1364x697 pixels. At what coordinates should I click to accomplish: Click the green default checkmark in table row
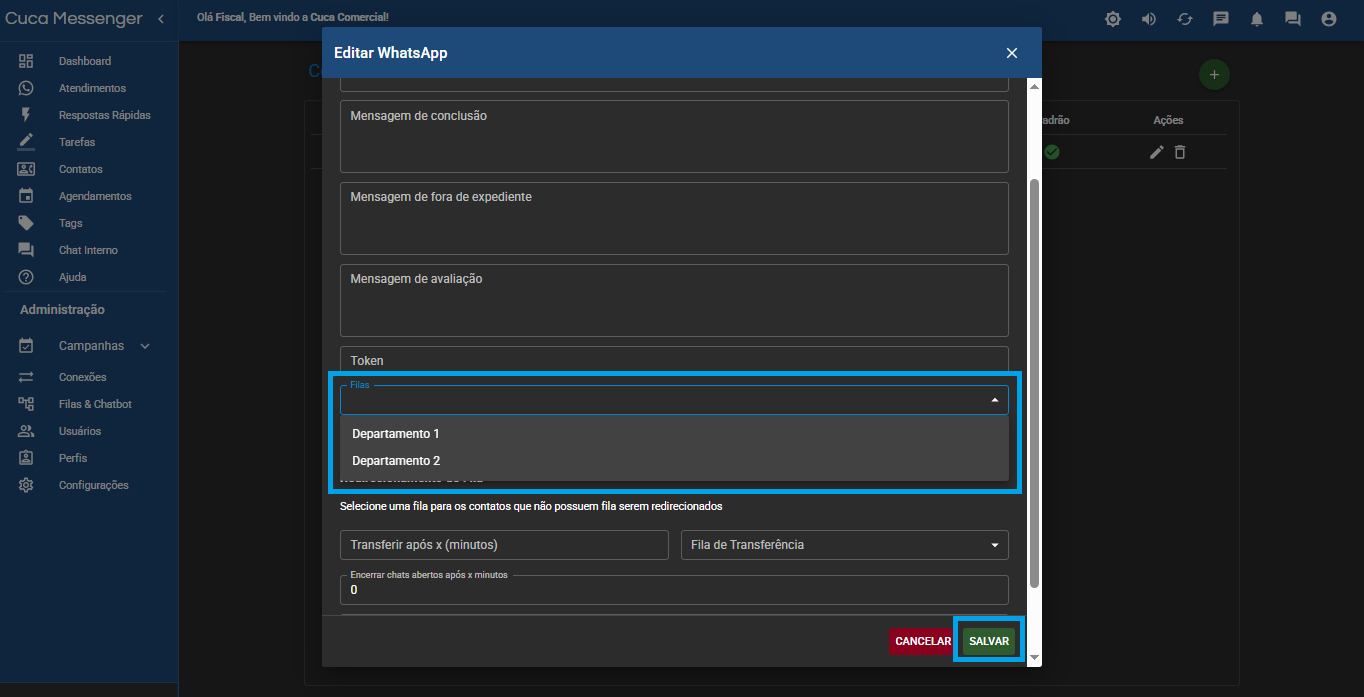[1052, 152]
